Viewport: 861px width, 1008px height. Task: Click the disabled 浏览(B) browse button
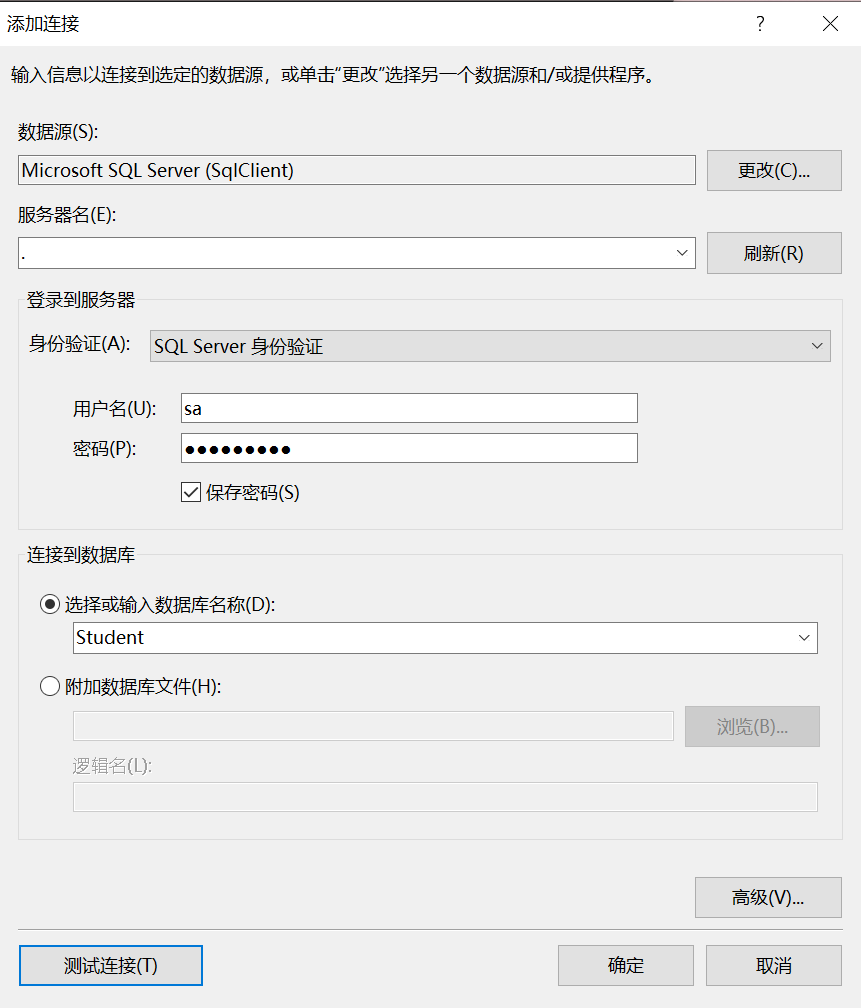(x=752, y=726)
